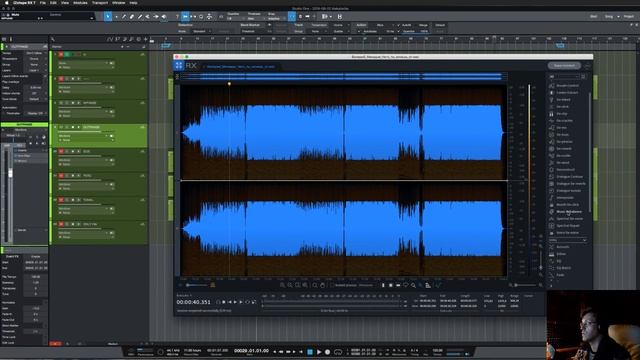Open the Azimuth utility module

(562, 247)
